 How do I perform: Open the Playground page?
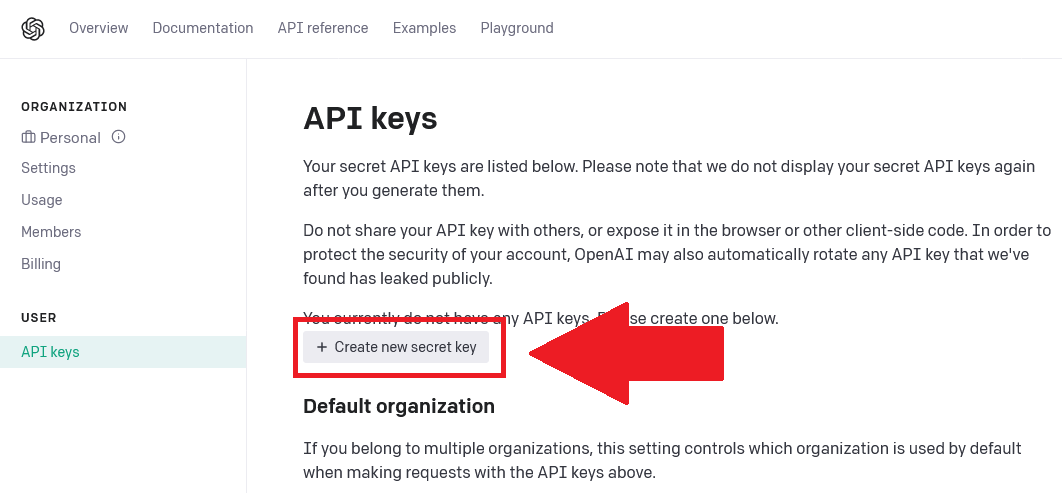click(x=517, y=28)
